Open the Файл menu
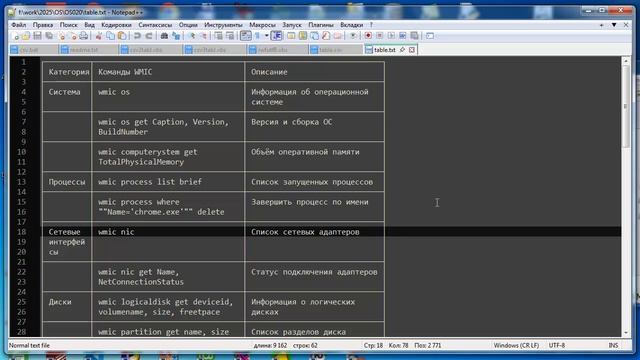The height and width of the screenshot is (360, 640). [19, 25]
